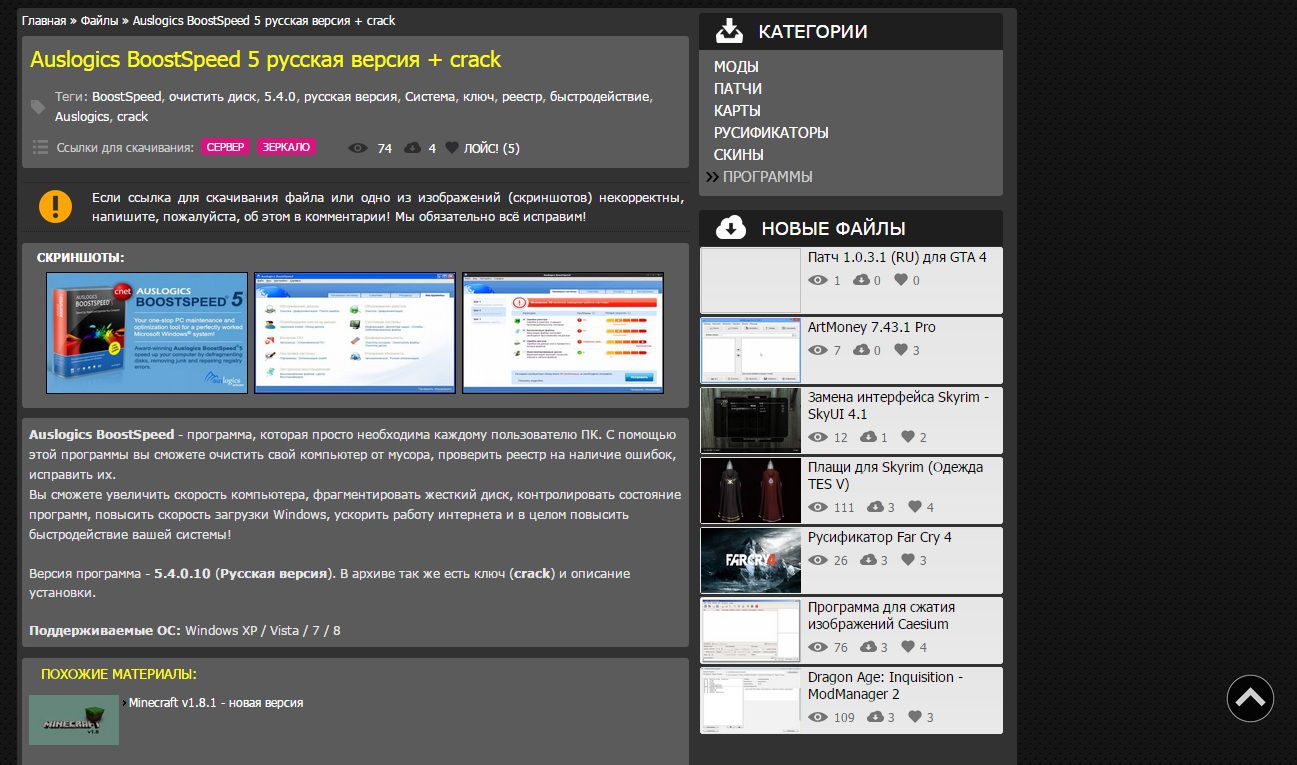Open Замена интерфейса Skyrim - SkyUI 4.1
This screenshot has height=765, width=1297.
[x=898, y=405]
